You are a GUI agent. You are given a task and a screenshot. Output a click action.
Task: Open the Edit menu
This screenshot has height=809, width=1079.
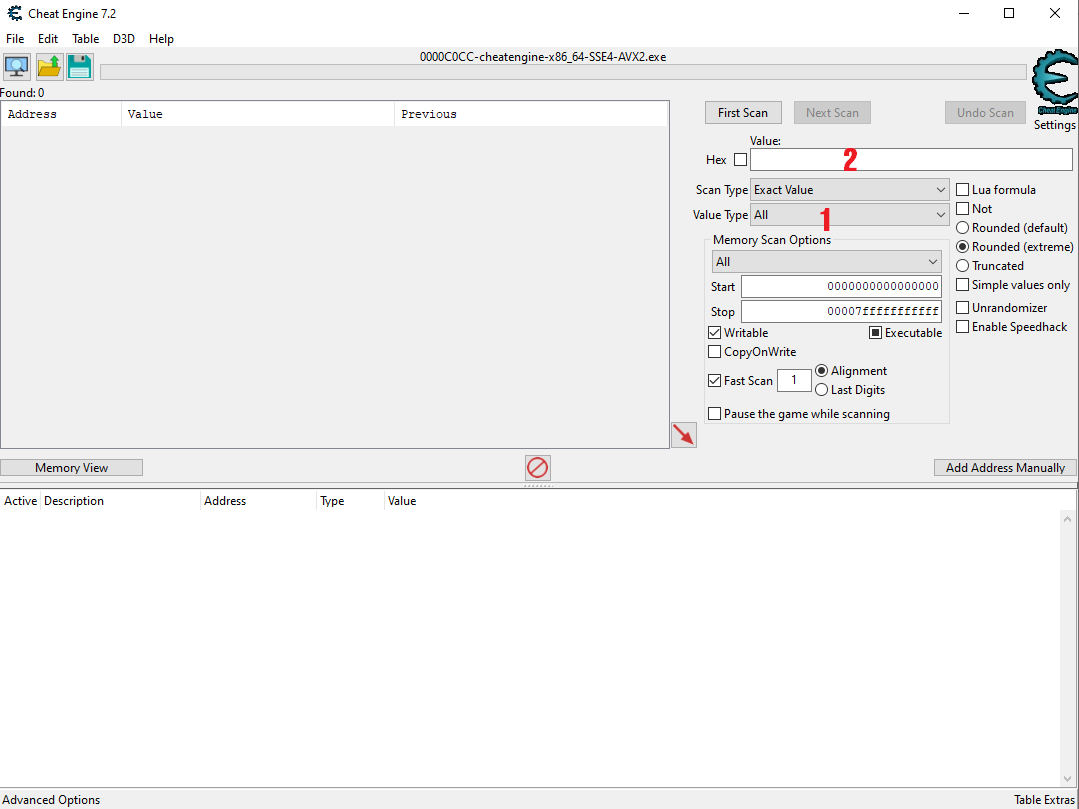(x=47, y=39)
